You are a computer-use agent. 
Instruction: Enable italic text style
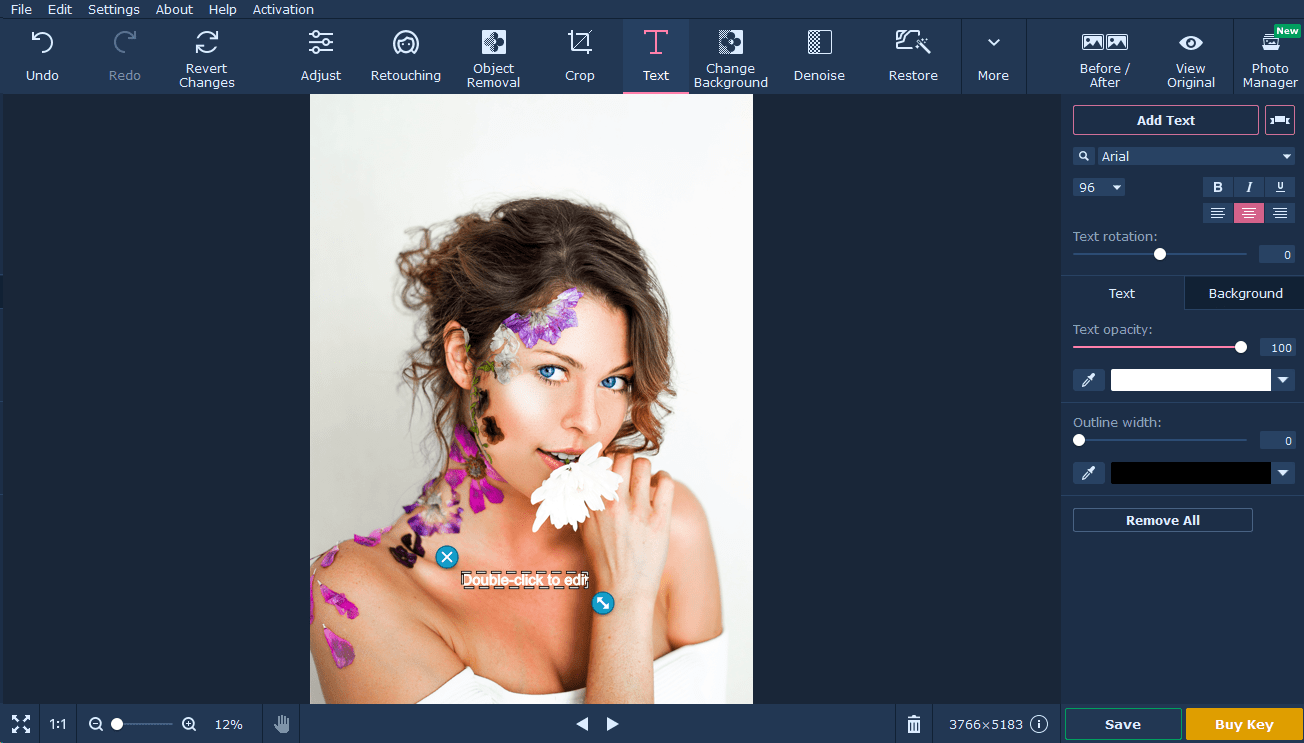[x=1248, y=187]
